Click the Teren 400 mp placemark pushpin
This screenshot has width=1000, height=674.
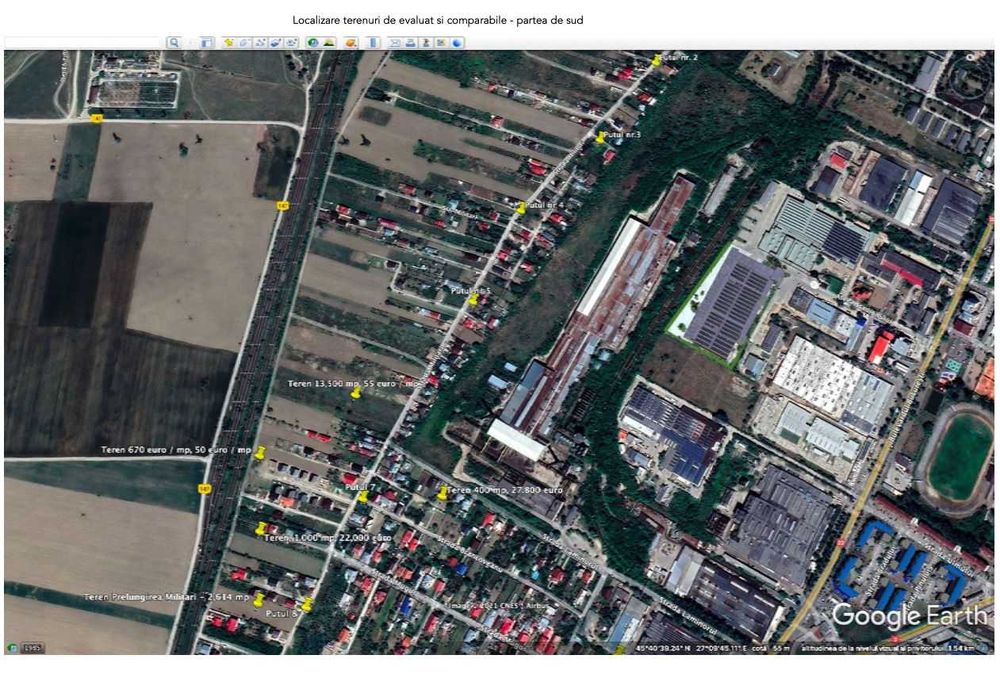tap(443, 493)
